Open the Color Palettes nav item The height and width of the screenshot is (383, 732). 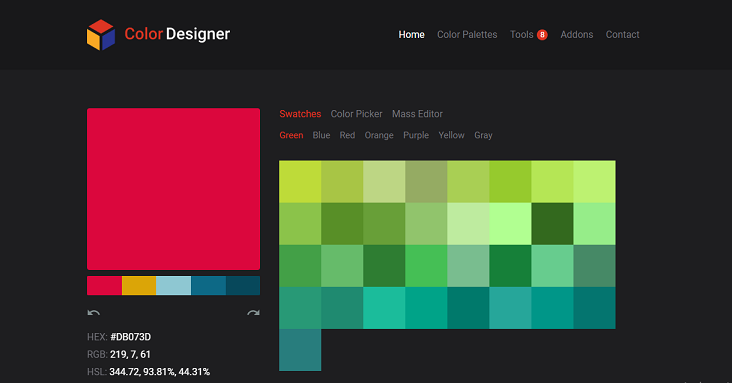467,35
